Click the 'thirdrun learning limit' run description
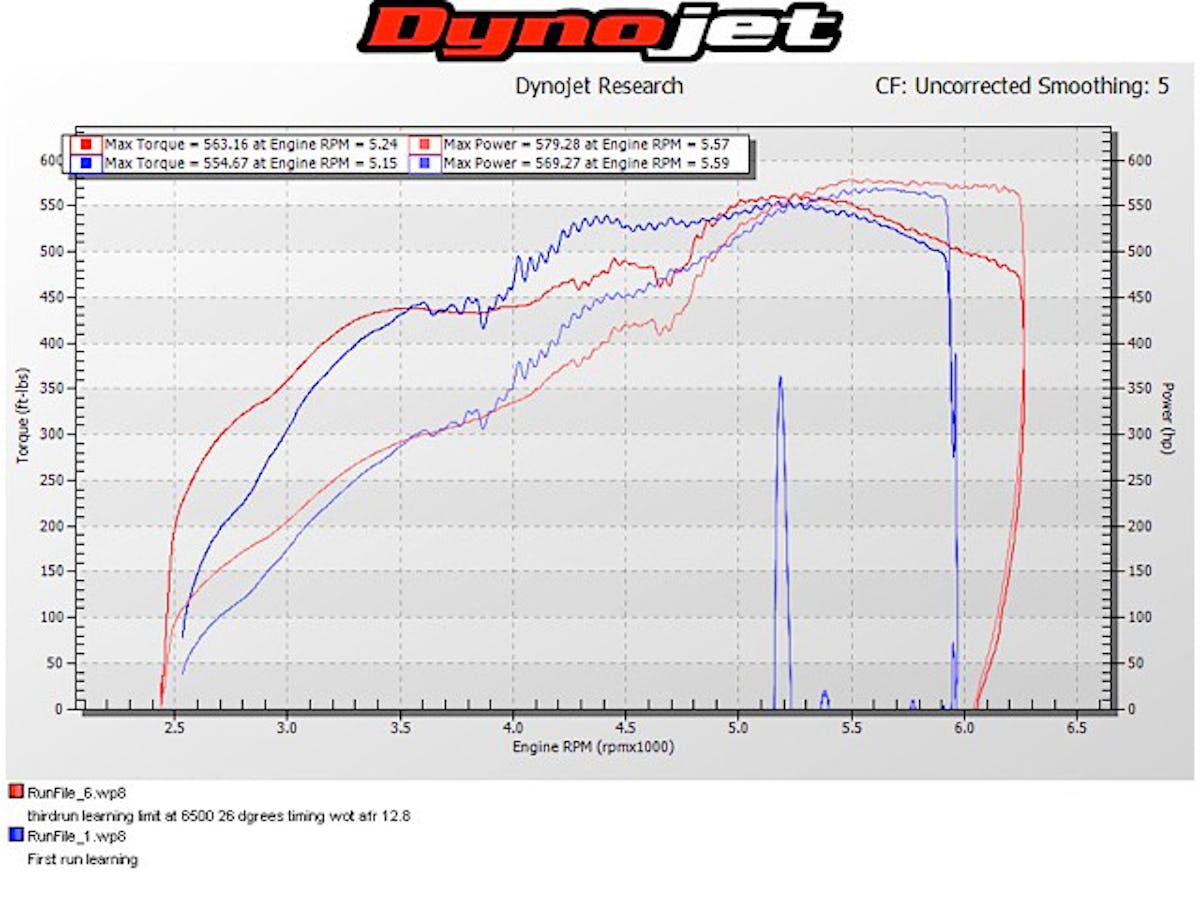The image size is (1200, 900). (218, 815)
